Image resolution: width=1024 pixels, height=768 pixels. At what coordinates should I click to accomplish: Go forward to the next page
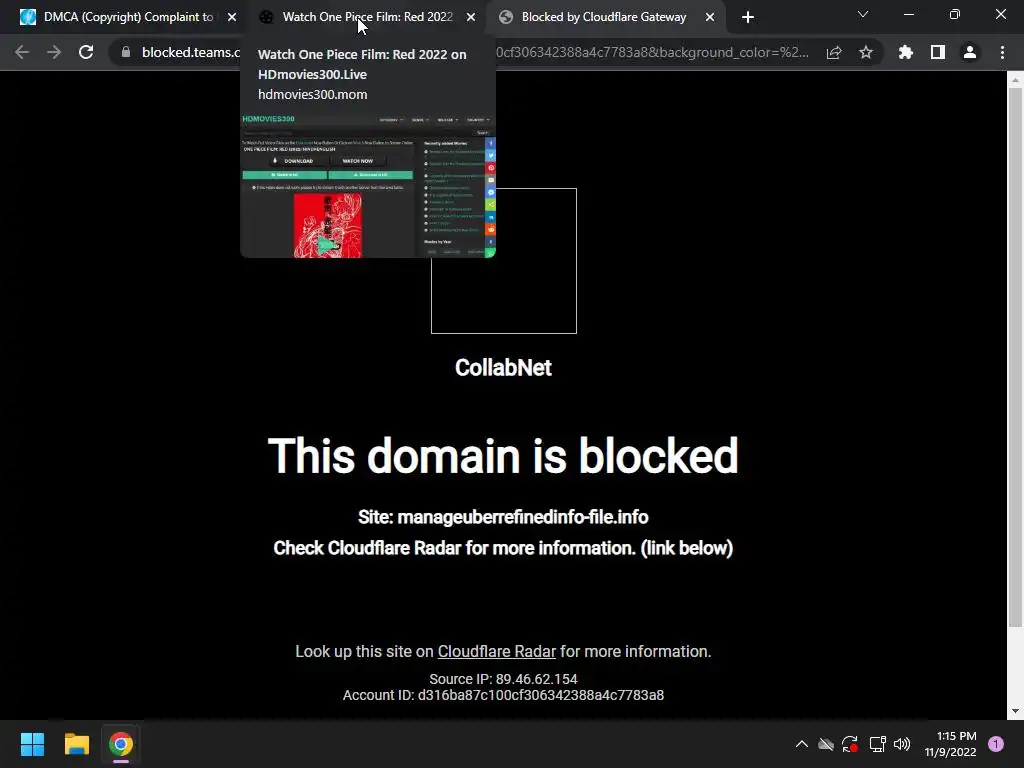click(54, 52)
